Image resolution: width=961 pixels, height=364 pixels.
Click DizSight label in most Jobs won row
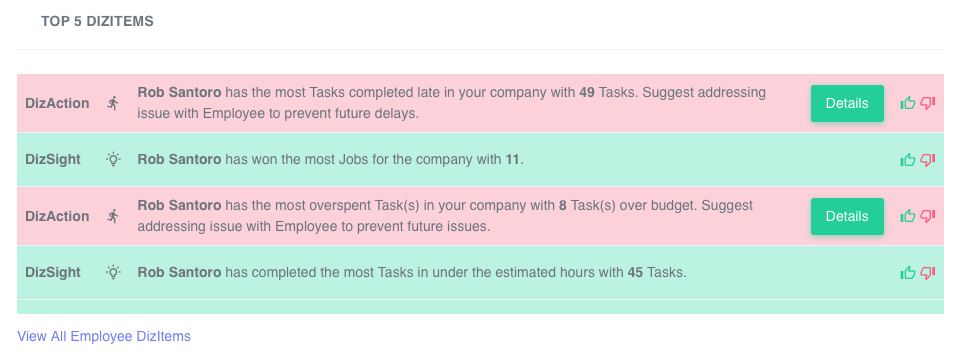coord(53,159)
